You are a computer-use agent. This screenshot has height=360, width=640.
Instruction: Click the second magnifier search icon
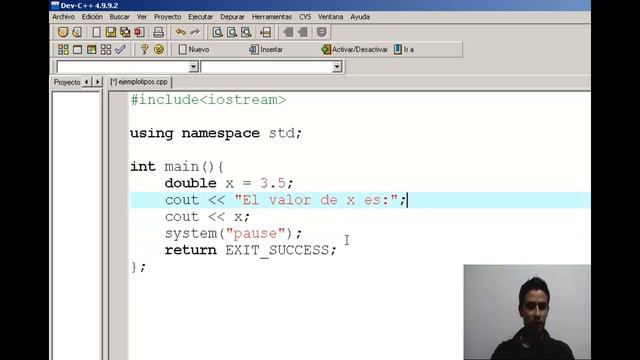click(x=232, y=32)
